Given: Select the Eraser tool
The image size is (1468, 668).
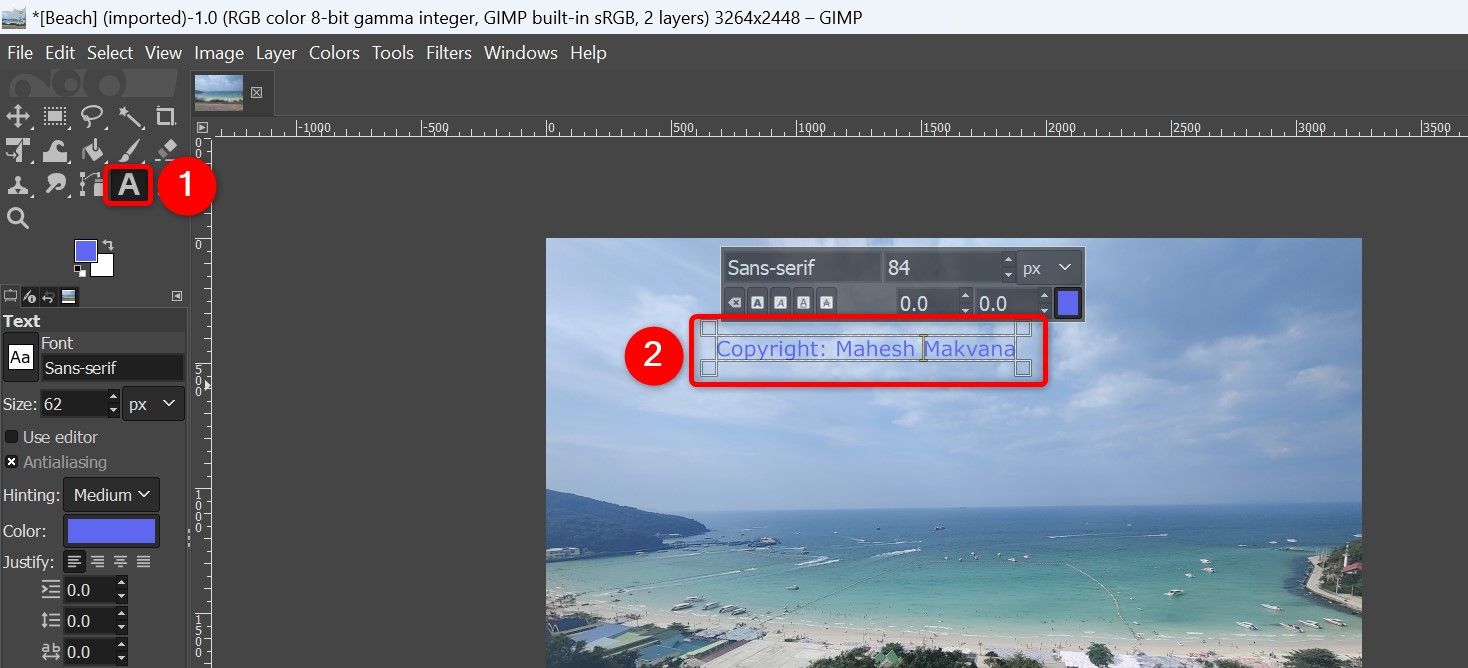Looking at the screenshot, I should (166, 150).
